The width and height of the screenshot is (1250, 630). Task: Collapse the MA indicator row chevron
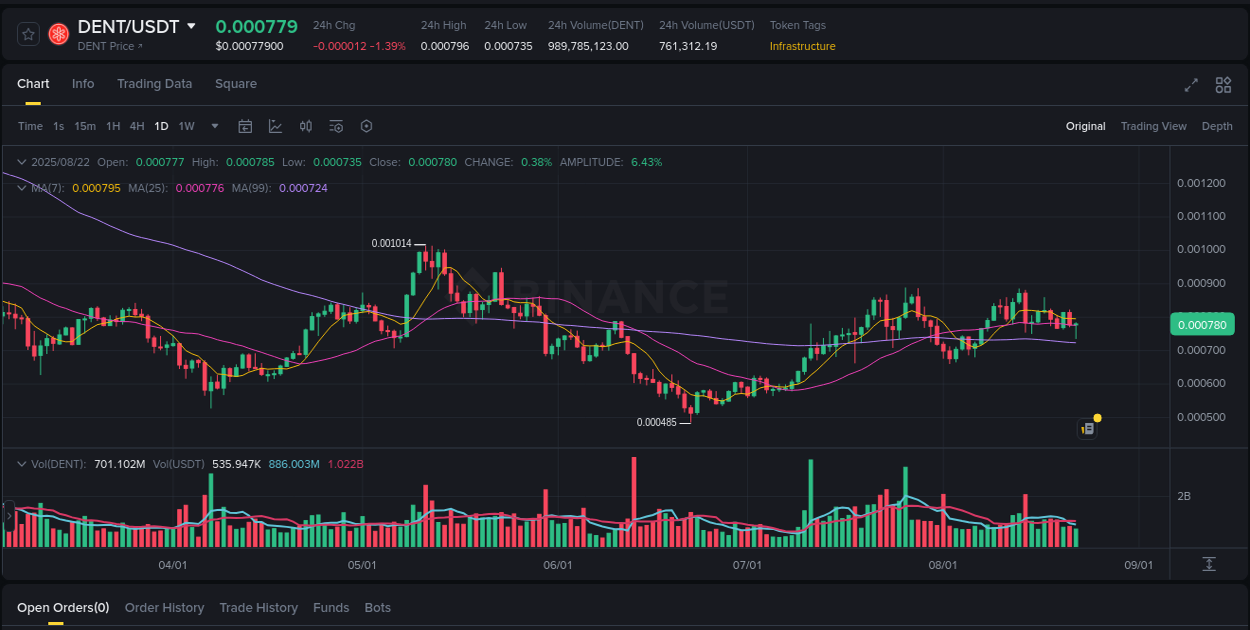(x=20, y=187)
